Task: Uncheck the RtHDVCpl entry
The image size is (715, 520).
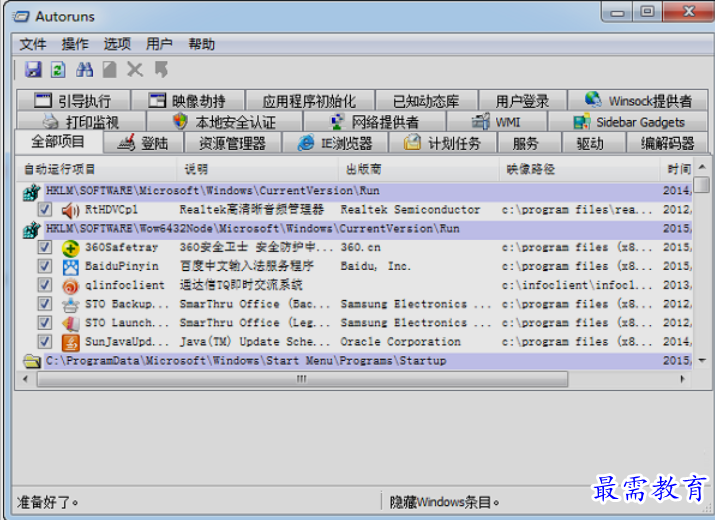Action: pos(44,210)
